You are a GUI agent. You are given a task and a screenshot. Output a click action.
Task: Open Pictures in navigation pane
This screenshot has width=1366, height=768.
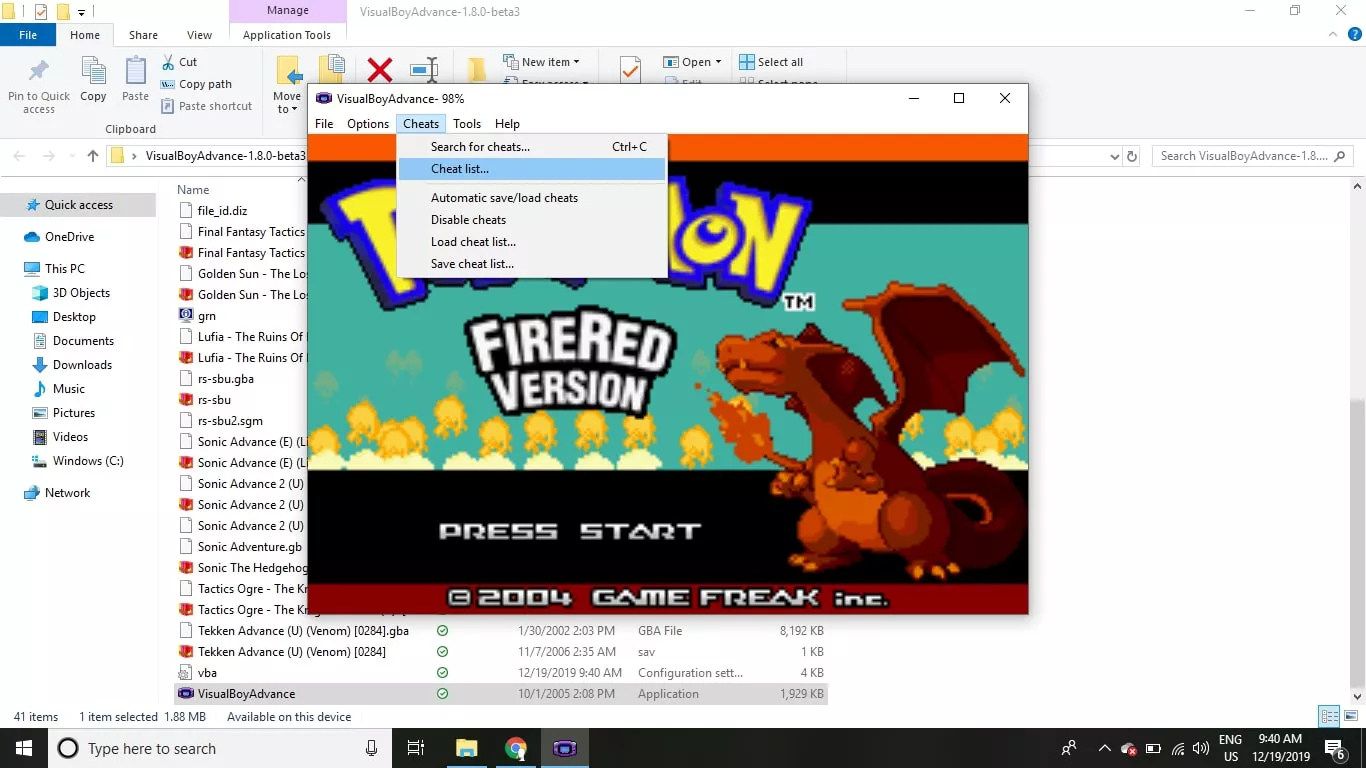[x=74, y=413]
